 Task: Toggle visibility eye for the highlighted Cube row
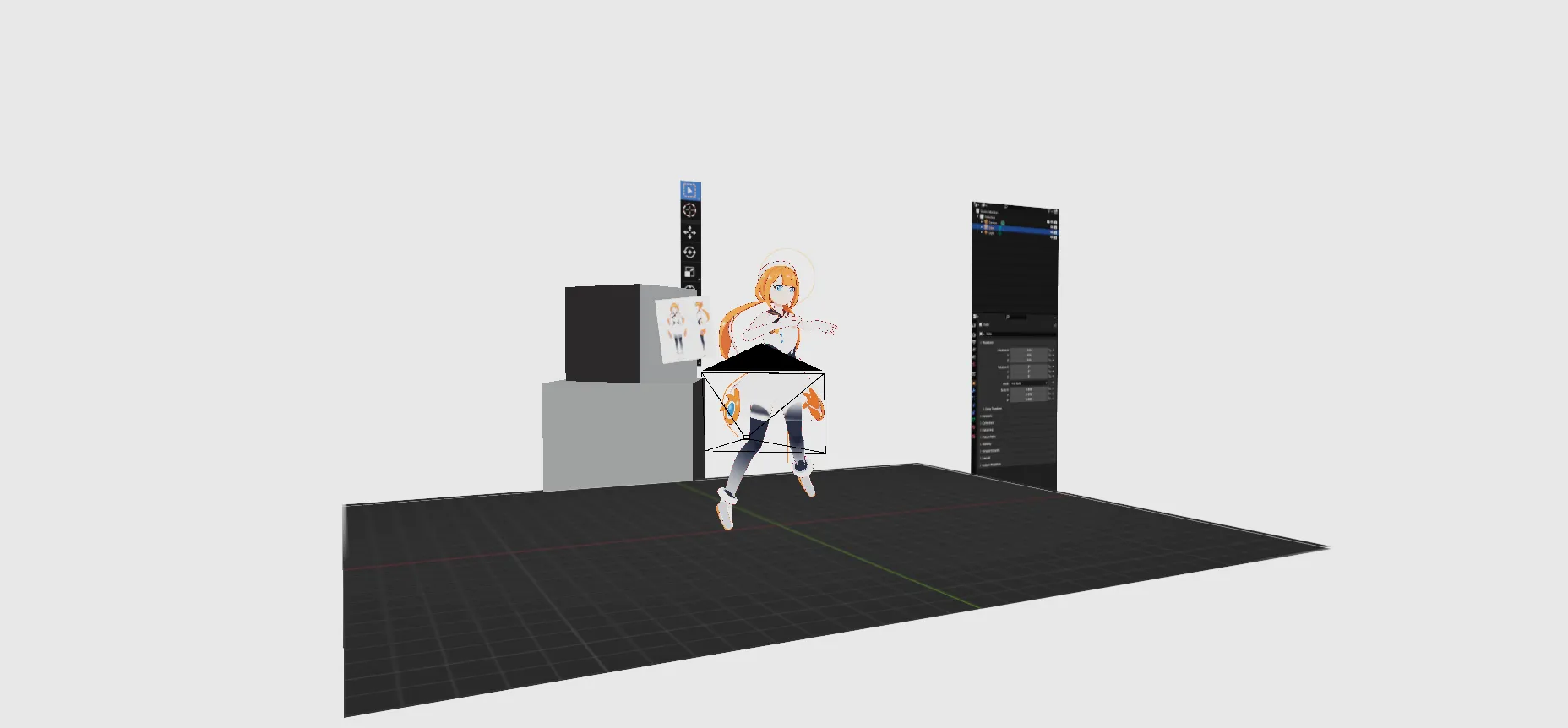tap(1052, 232)
